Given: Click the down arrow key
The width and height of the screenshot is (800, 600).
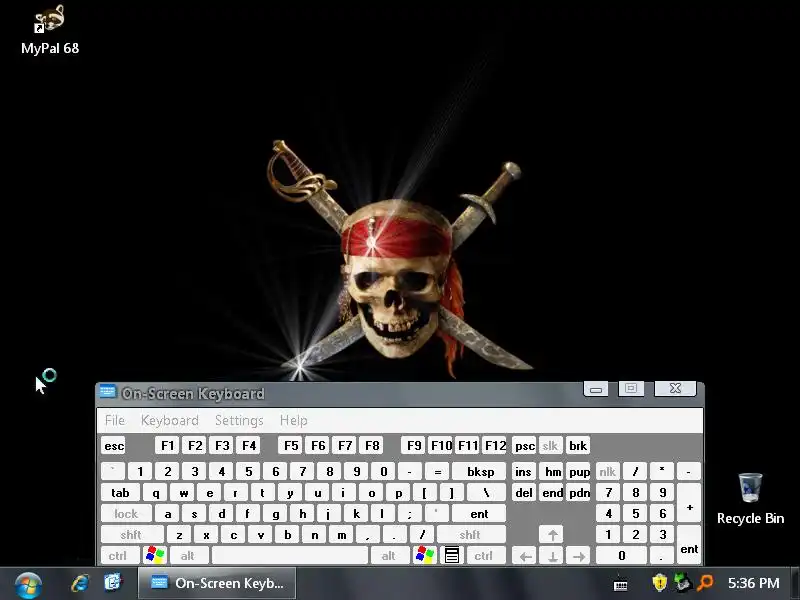Looking at the screenshot, I should click(552, 556).
